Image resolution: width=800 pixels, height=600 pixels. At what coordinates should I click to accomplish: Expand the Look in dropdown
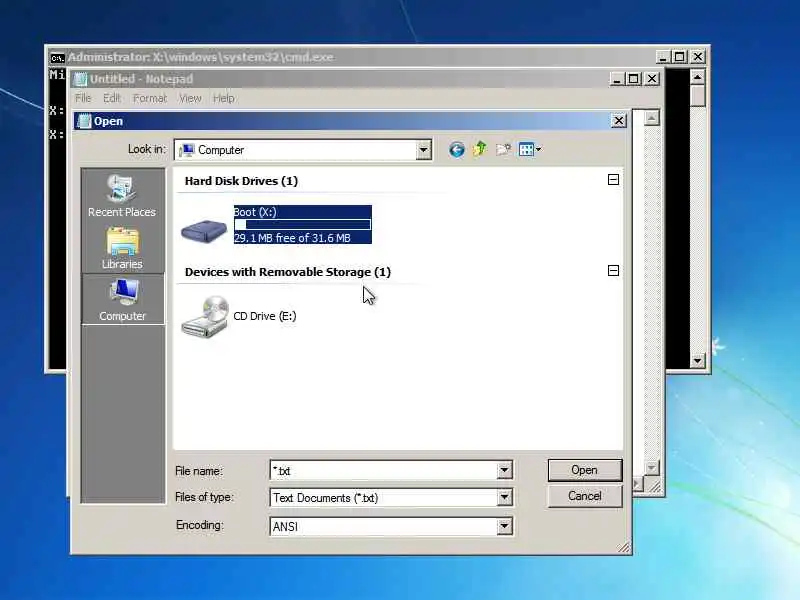coord(423,150)
